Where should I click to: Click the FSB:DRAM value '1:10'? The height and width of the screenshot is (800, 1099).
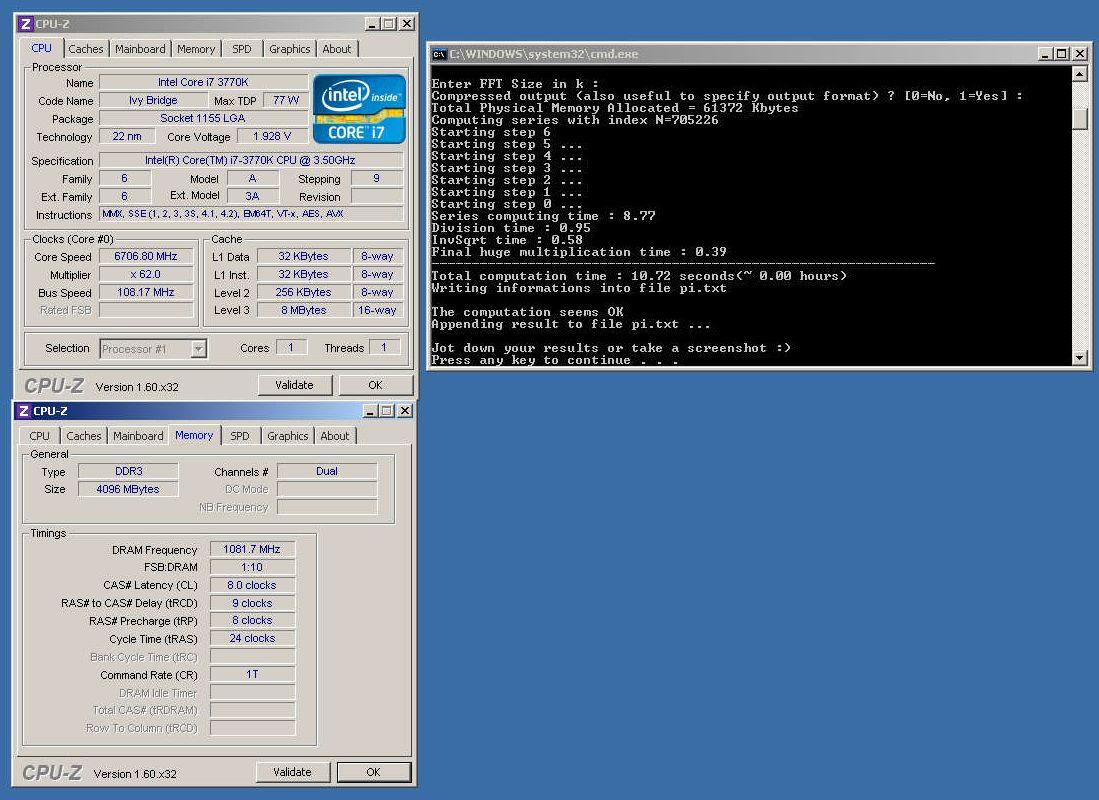click(252, 567)
